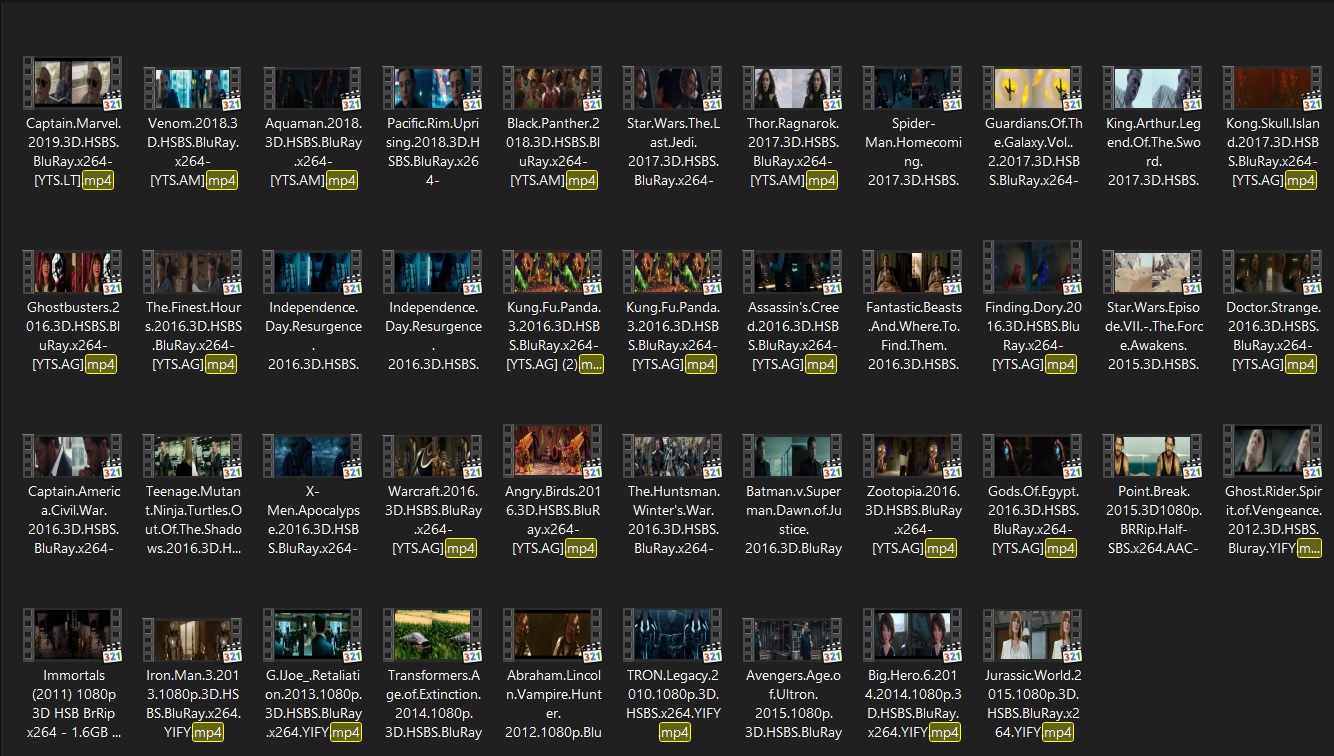Select the 'TRON.Legacy.2010.1080p' file name
The image size is (1334, 756).
tap(672, 703)
